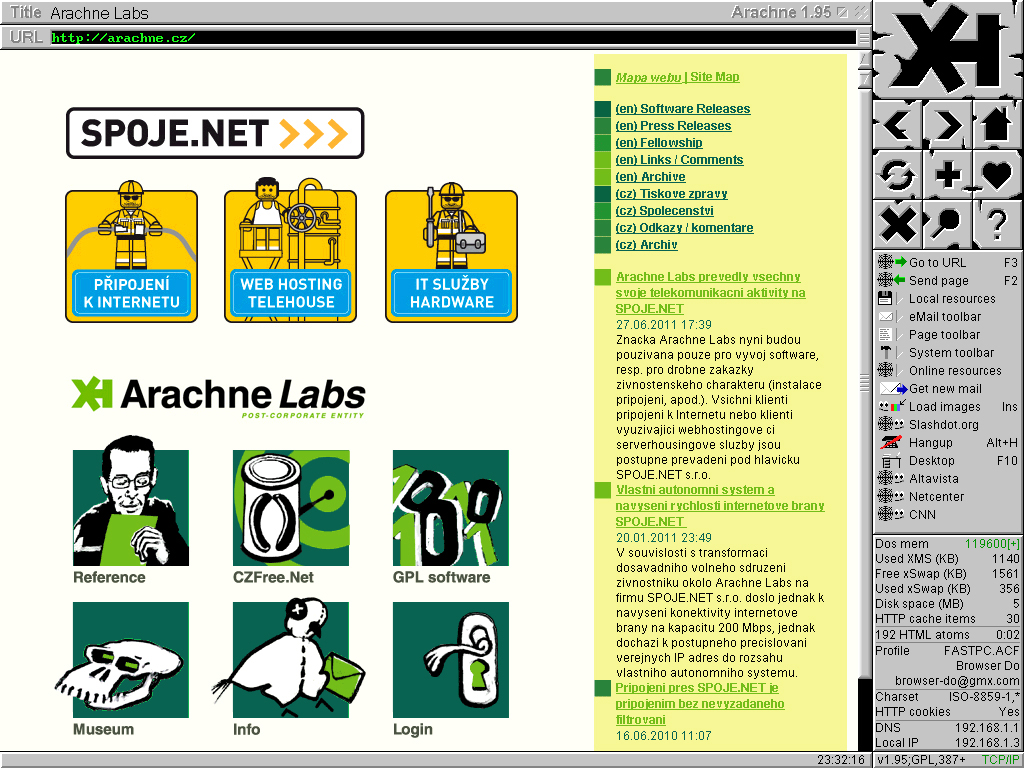The width and height of the screenshot is (1024, 768).
Task: Open IT služby hardware tile
Action: (x=451, y=251)
